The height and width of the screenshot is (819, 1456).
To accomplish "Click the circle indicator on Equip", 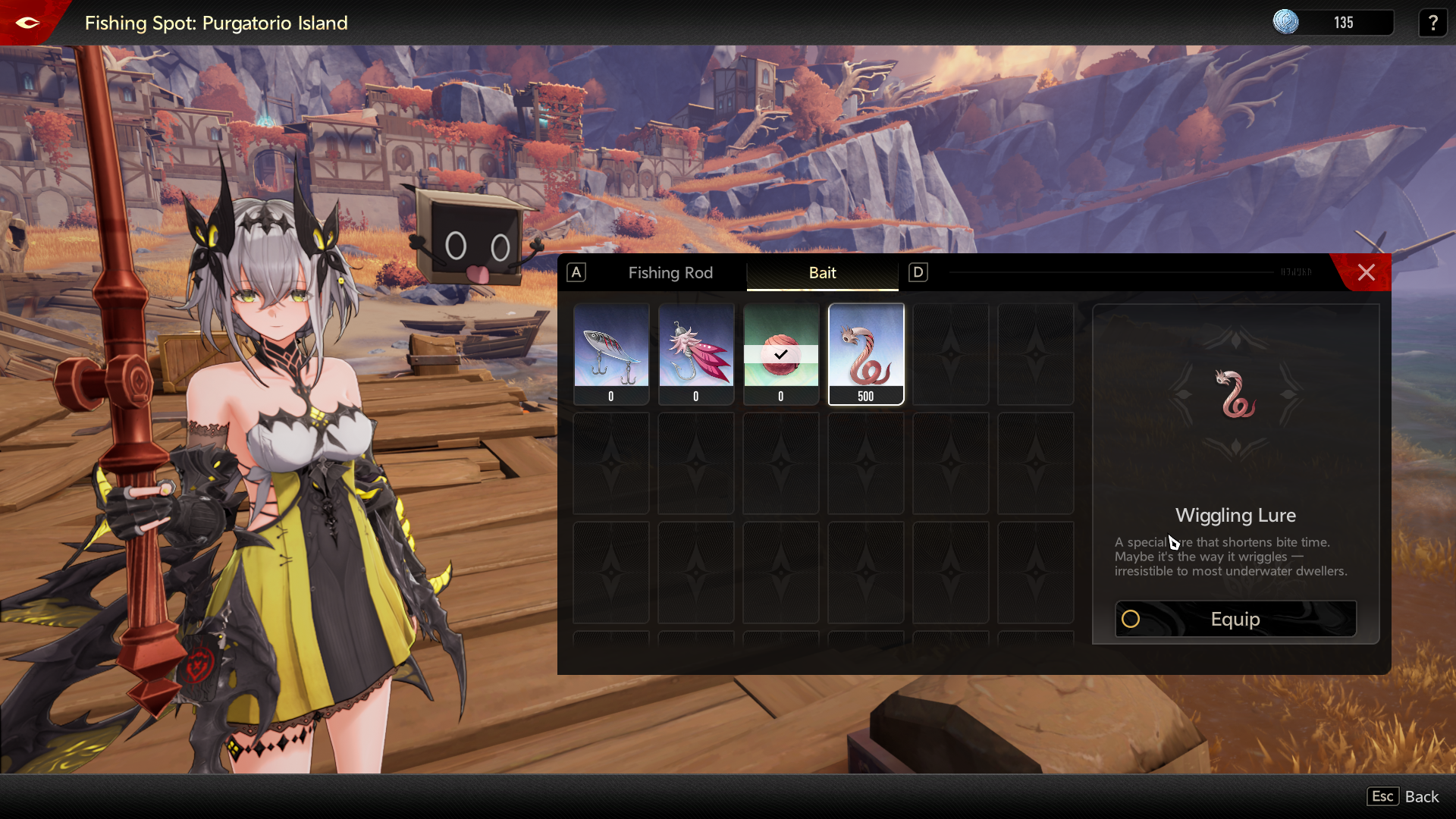I will pyautogui.click(x=1131, y=619).
